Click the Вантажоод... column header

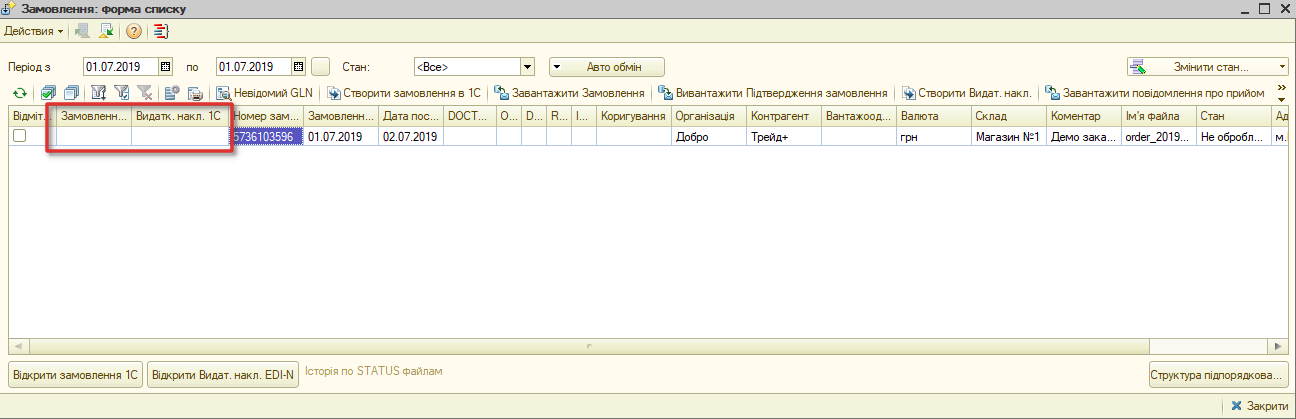[859, 116]
